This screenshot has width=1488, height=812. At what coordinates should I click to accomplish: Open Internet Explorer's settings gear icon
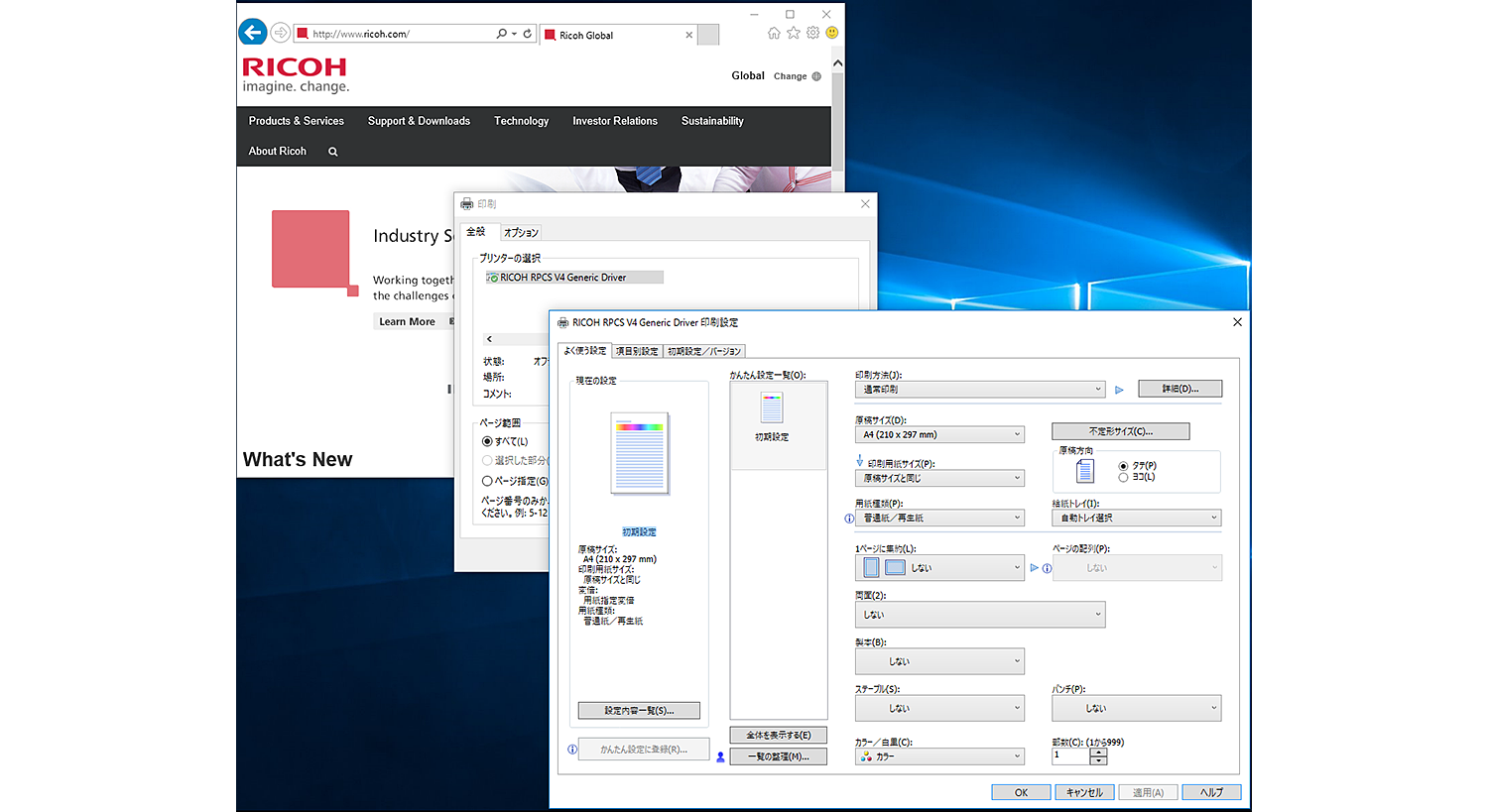812,33
